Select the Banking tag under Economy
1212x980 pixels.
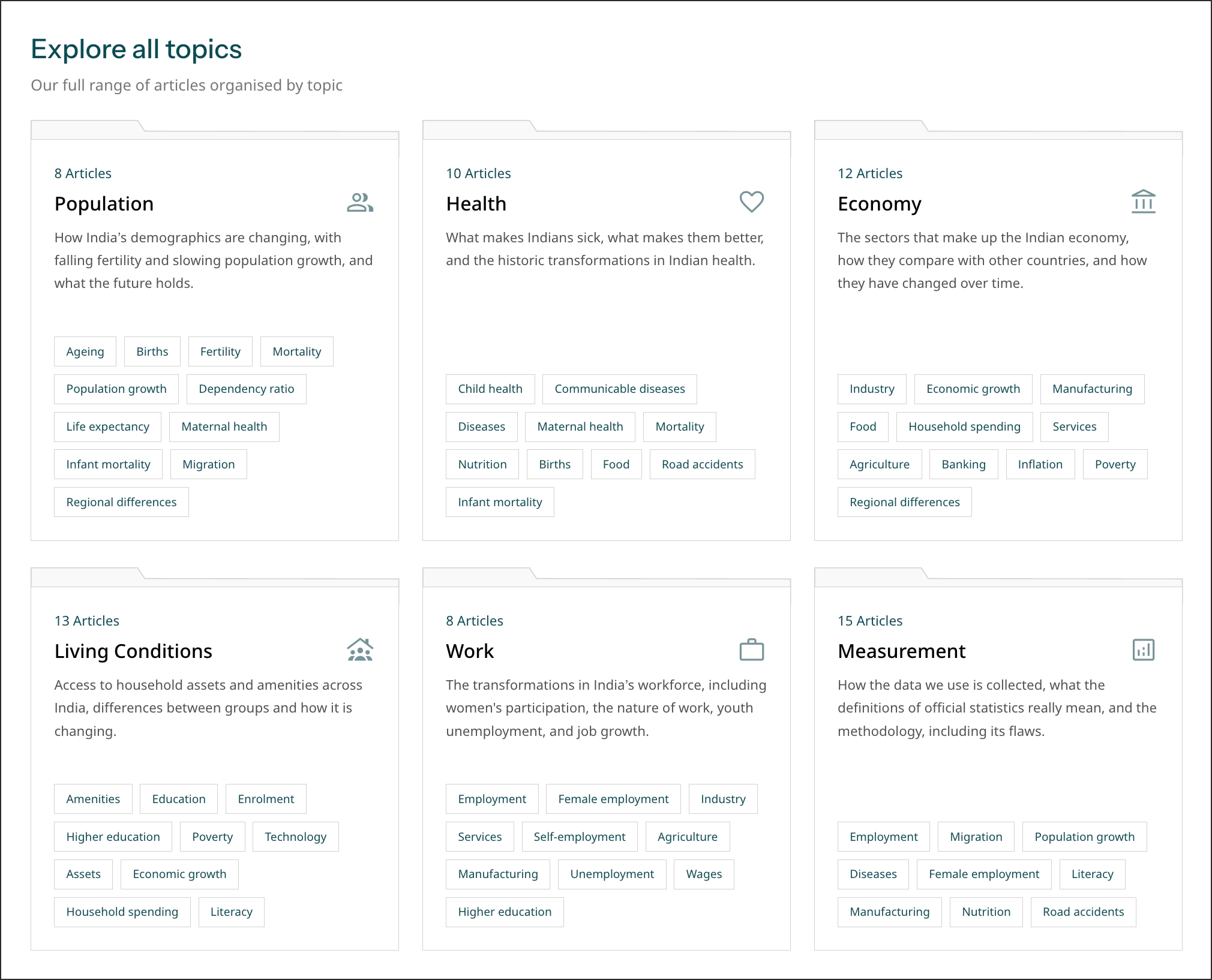963,464
